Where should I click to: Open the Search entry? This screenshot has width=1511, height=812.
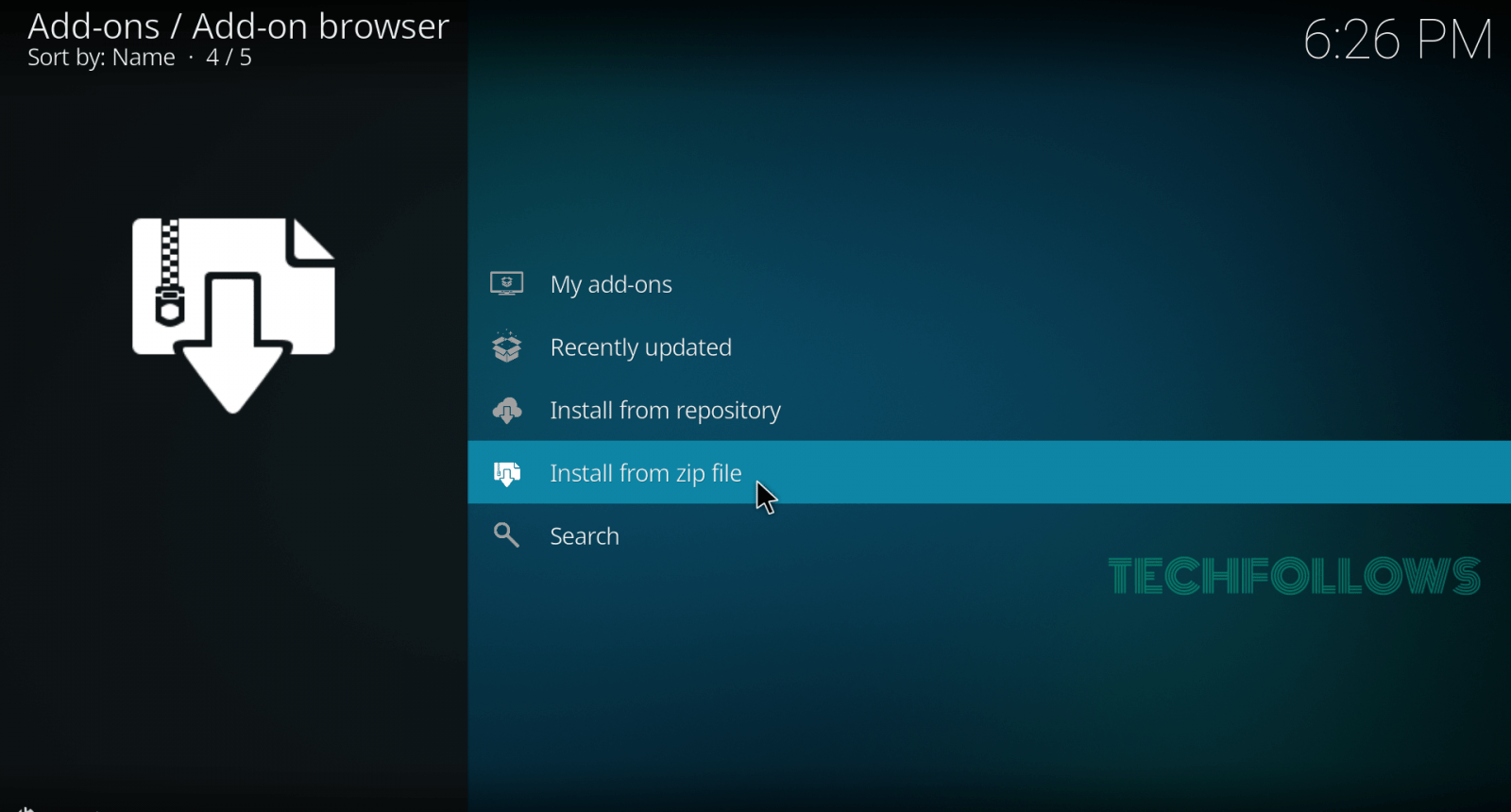[x=989, y=535]
